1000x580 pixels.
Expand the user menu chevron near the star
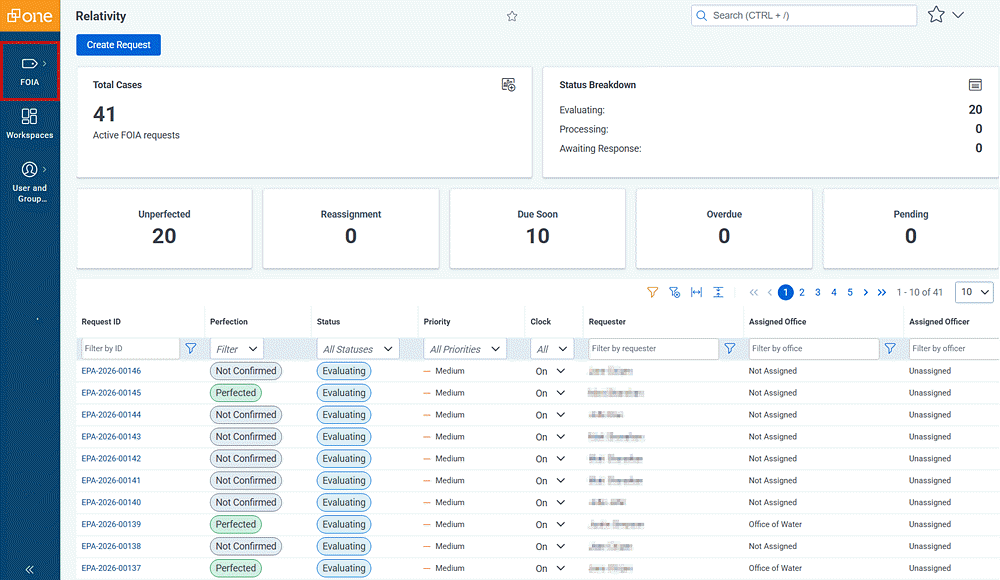(958, 15)
